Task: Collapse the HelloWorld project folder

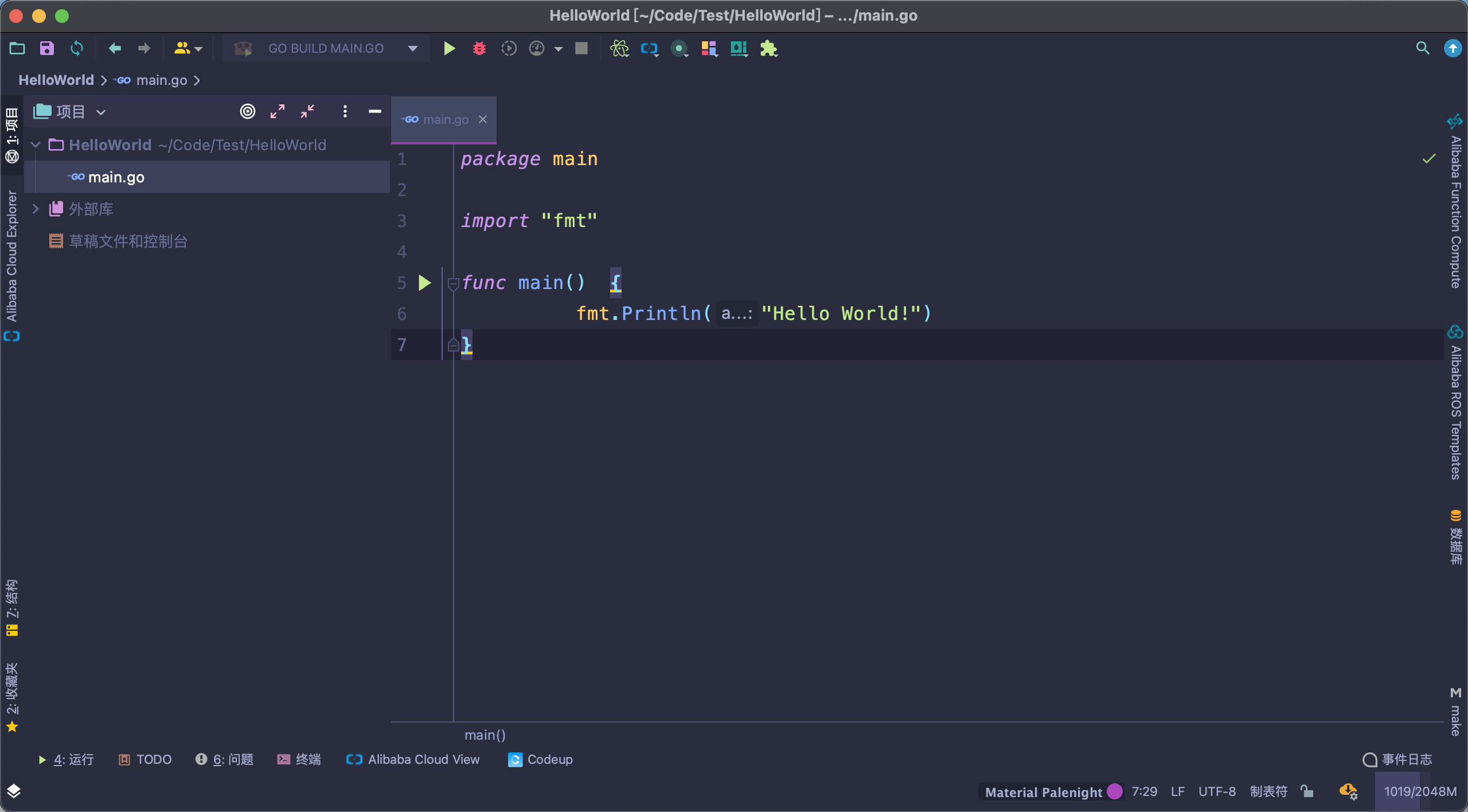Action: (x=36, y=145)
